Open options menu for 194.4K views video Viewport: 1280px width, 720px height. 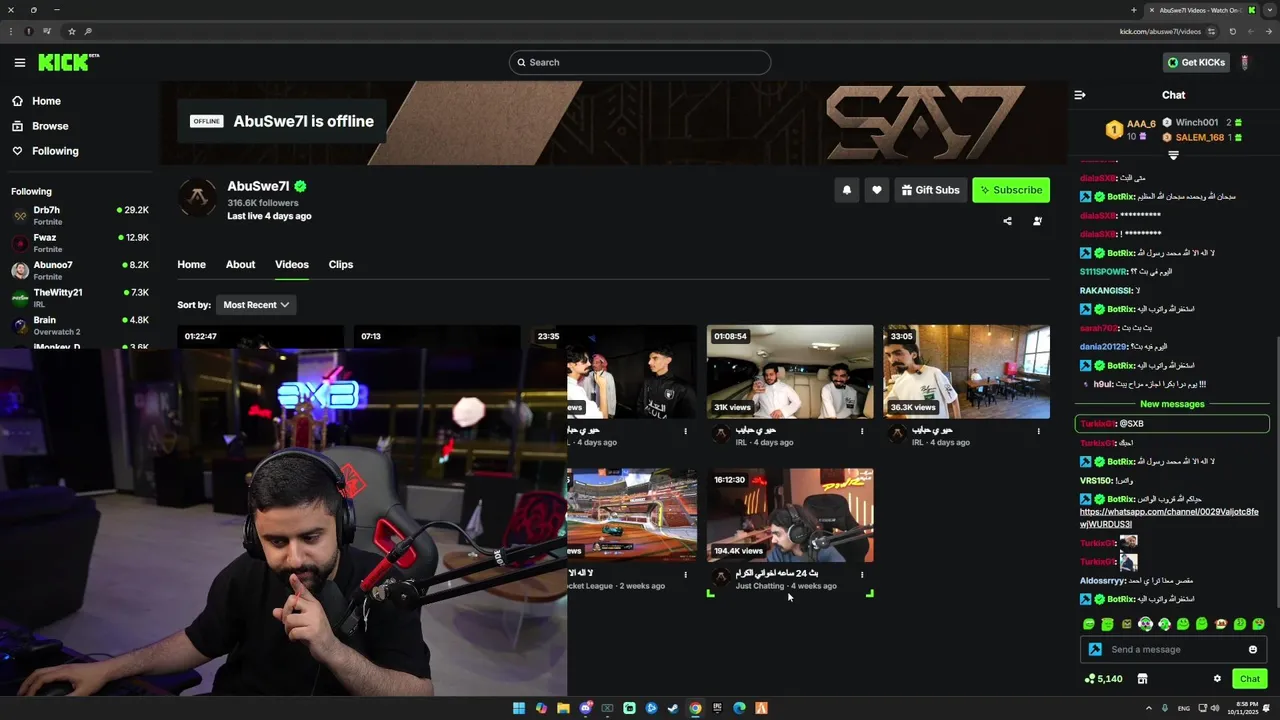862,575
